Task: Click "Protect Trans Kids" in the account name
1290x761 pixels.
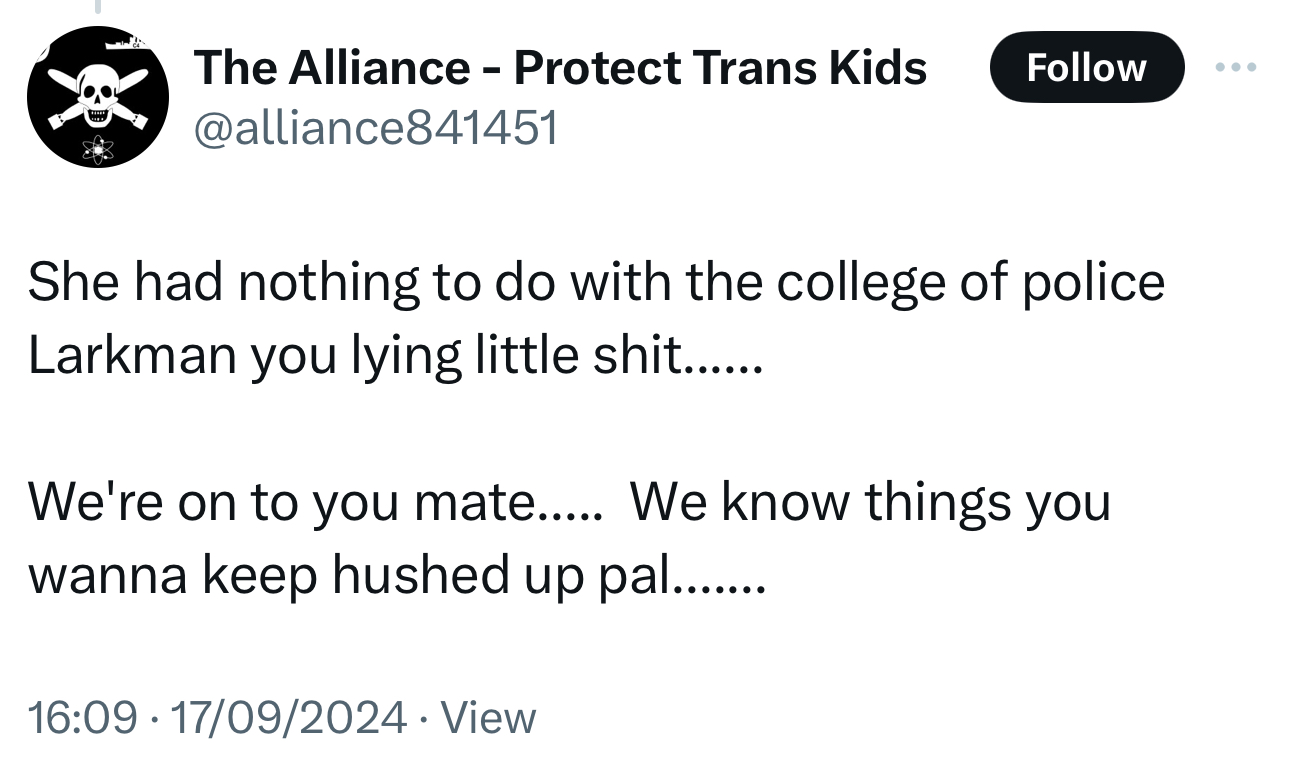Action: coord(720,68)
